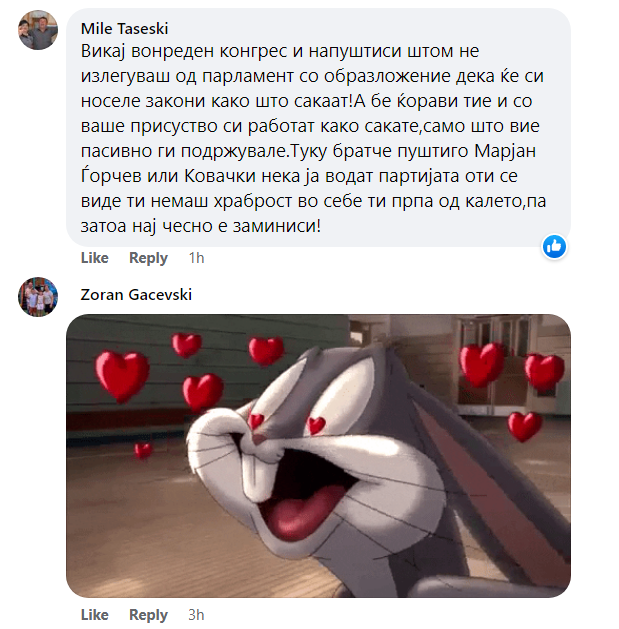The height and width of the screenshot is (629, 619).
Task: Click the blue thumbs-up reaction badge
Action: pyautogui.click(x=554, y=246)
